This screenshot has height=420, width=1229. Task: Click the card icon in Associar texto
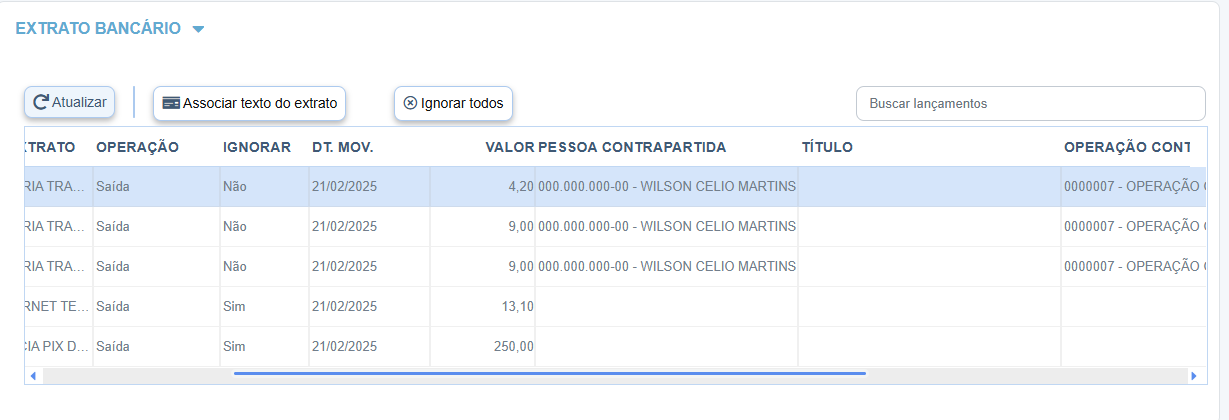[171, 103]
